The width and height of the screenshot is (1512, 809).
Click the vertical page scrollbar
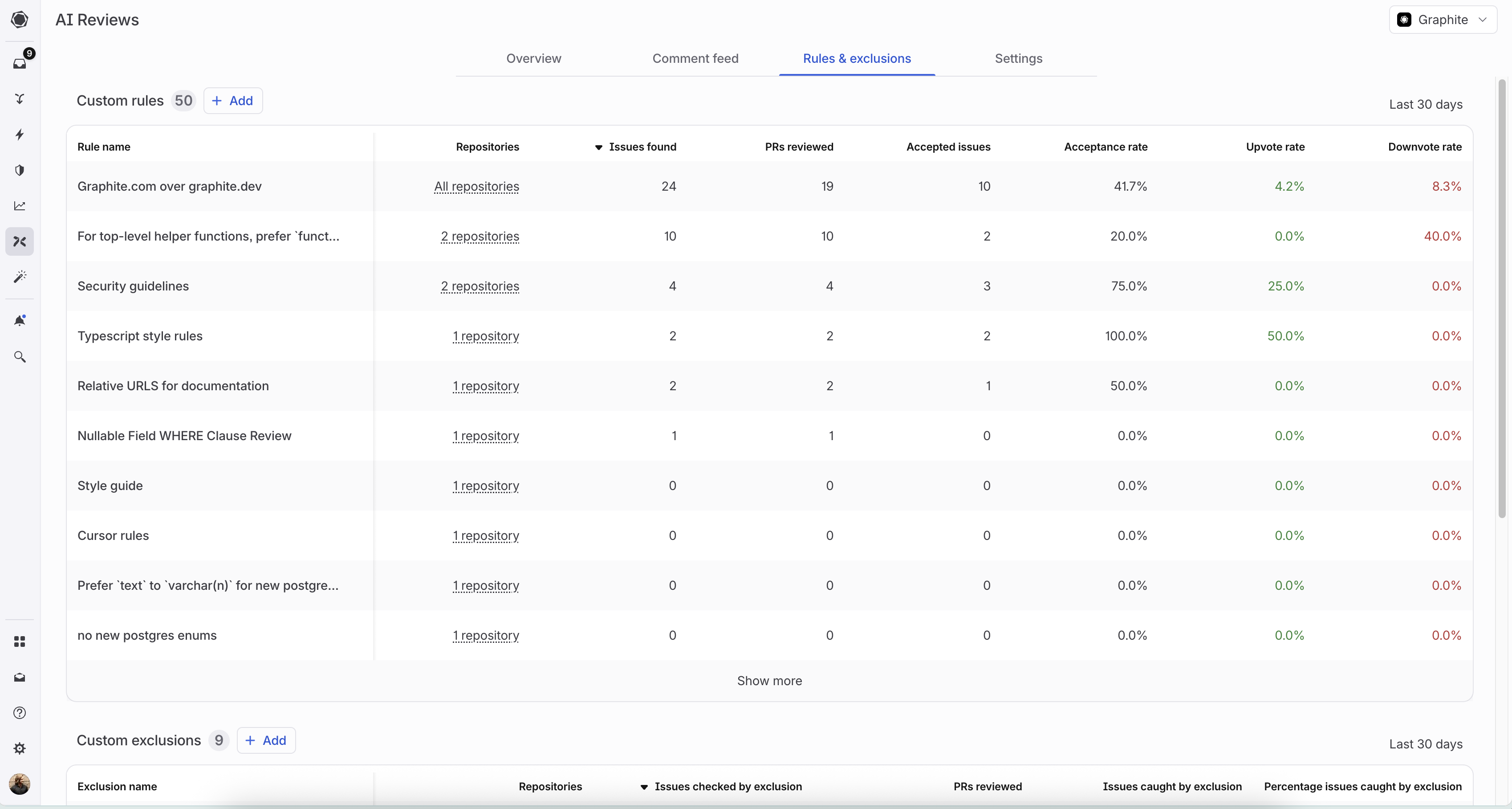[1501, 298]
